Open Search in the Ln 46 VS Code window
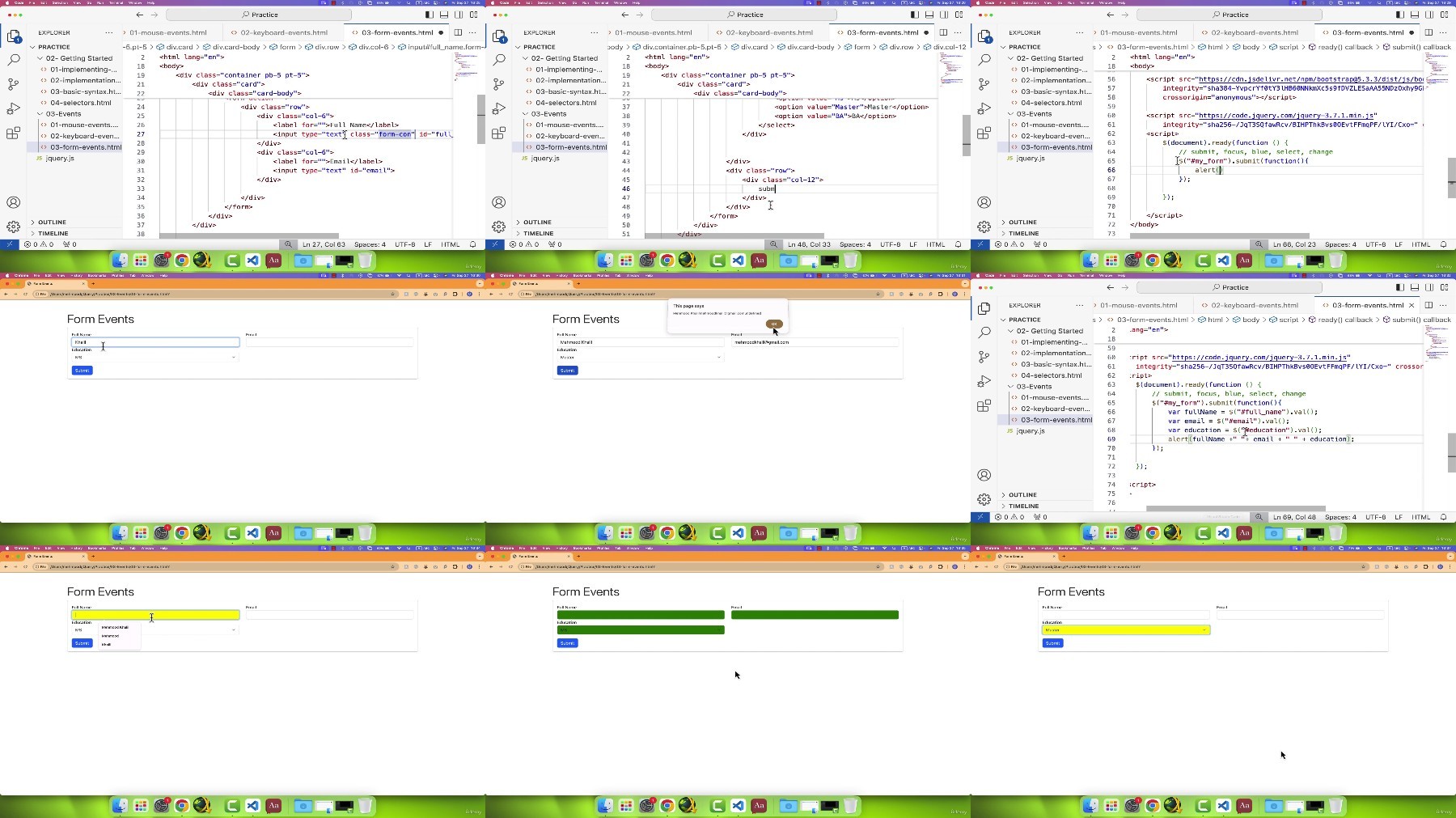Viewport: 1456px width, 818px height. pos(499,60)
